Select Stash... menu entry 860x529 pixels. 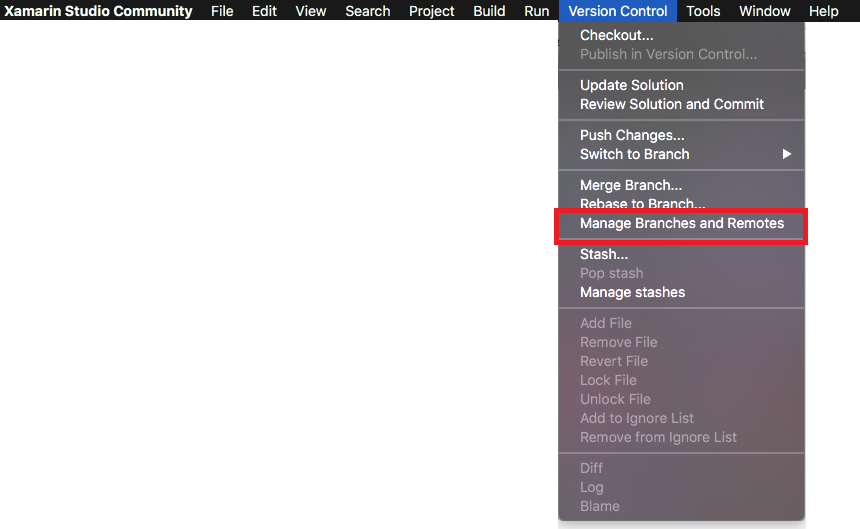point(681,254)
